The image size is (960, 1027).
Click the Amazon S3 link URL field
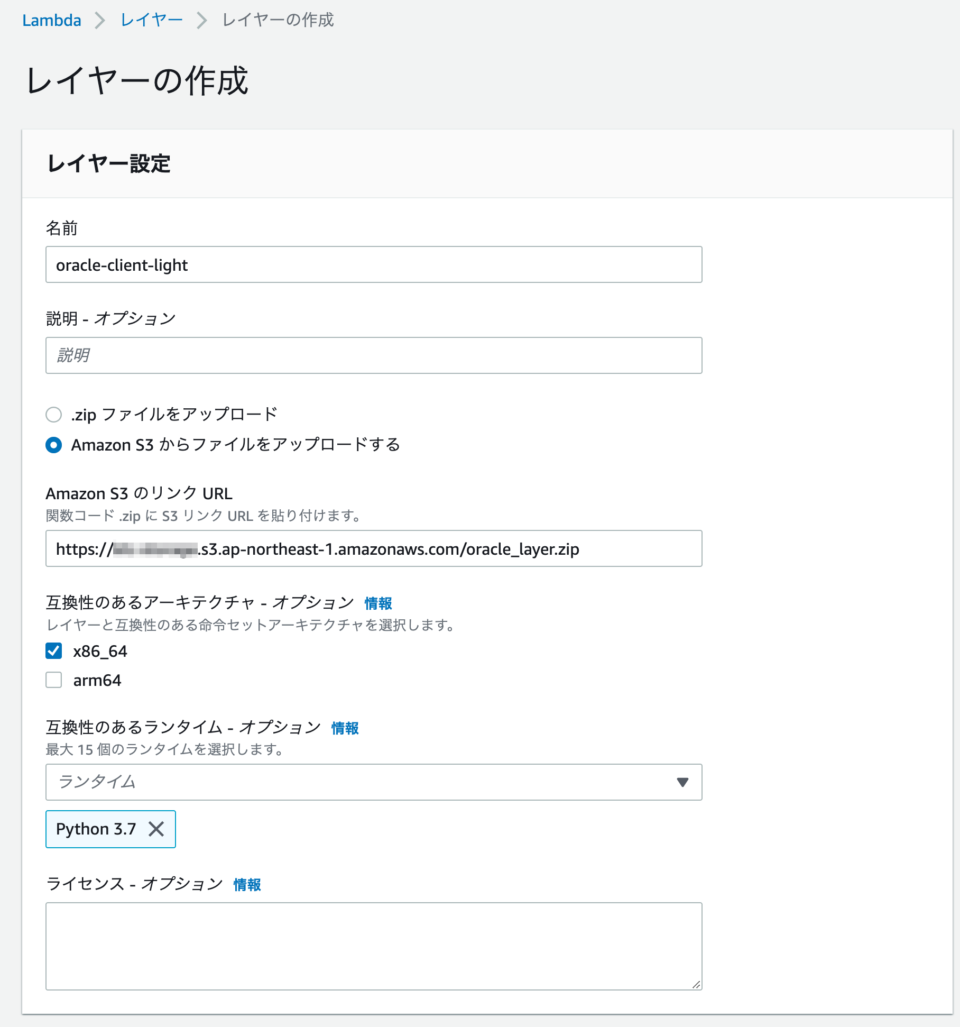coord(373,548)
